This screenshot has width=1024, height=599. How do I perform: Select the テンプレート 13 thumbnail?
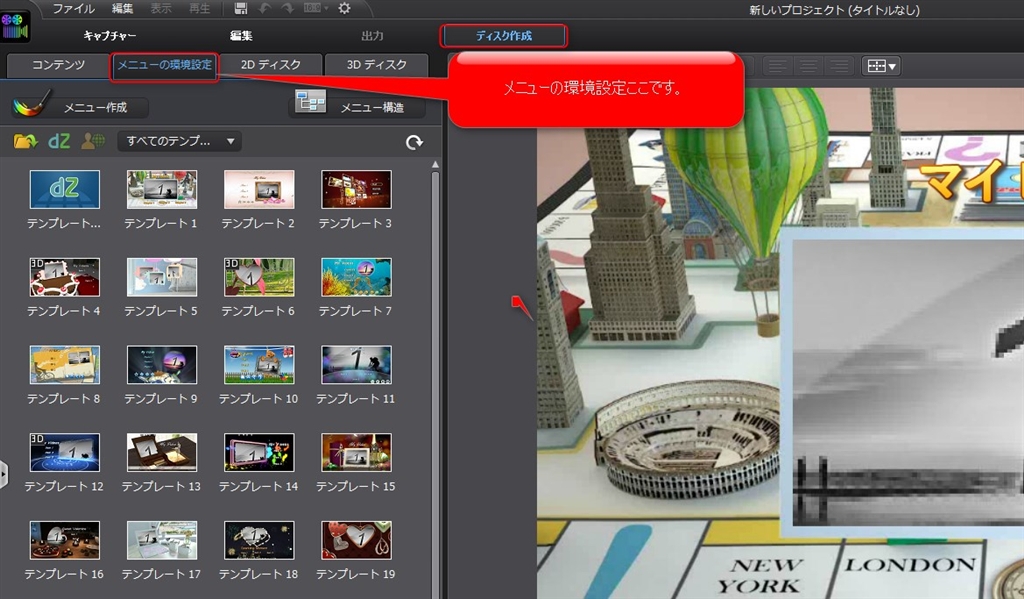161,452
